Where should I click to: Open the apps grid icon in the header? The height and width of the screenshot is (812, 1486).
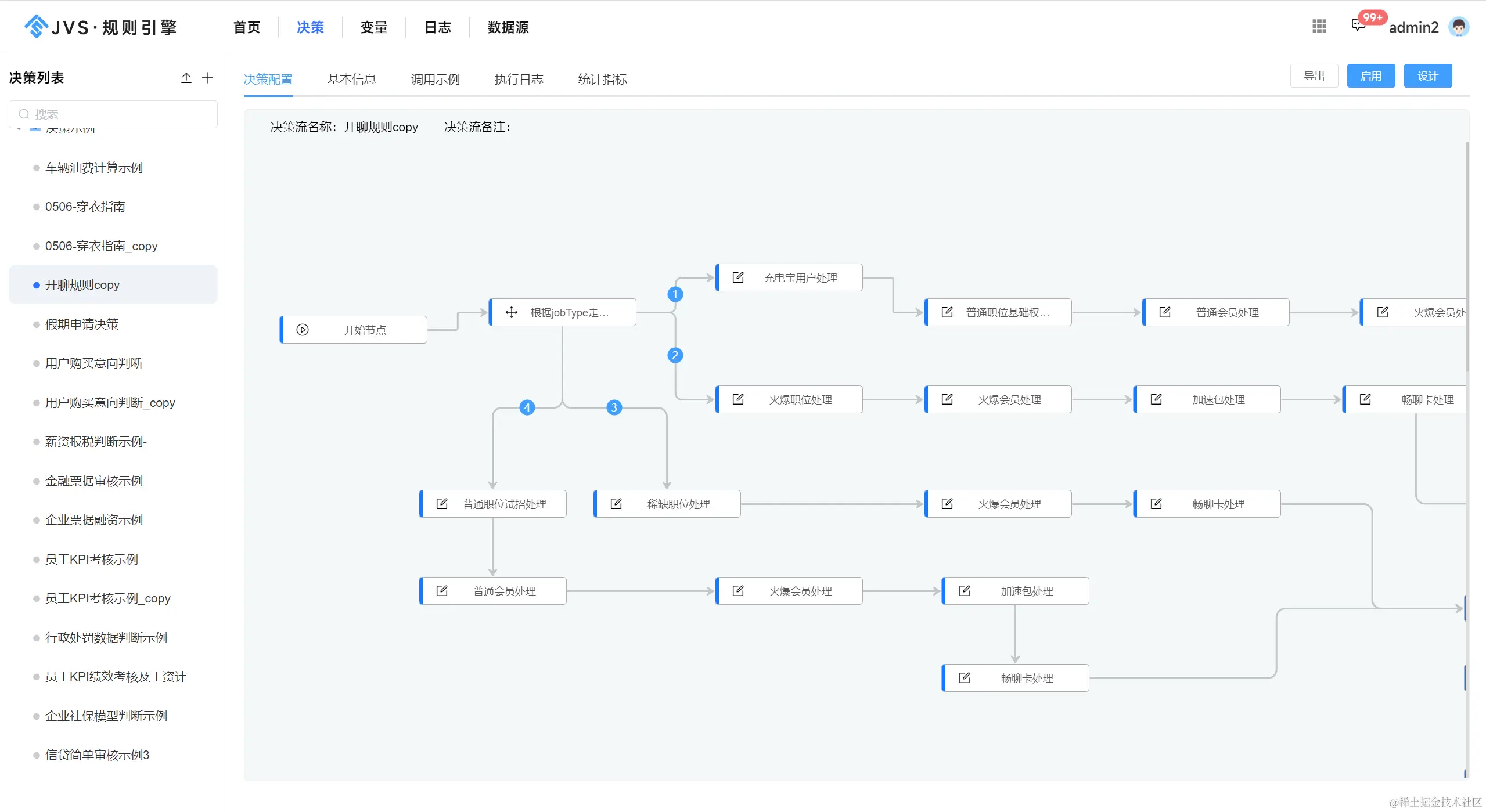coord(1319,26)
